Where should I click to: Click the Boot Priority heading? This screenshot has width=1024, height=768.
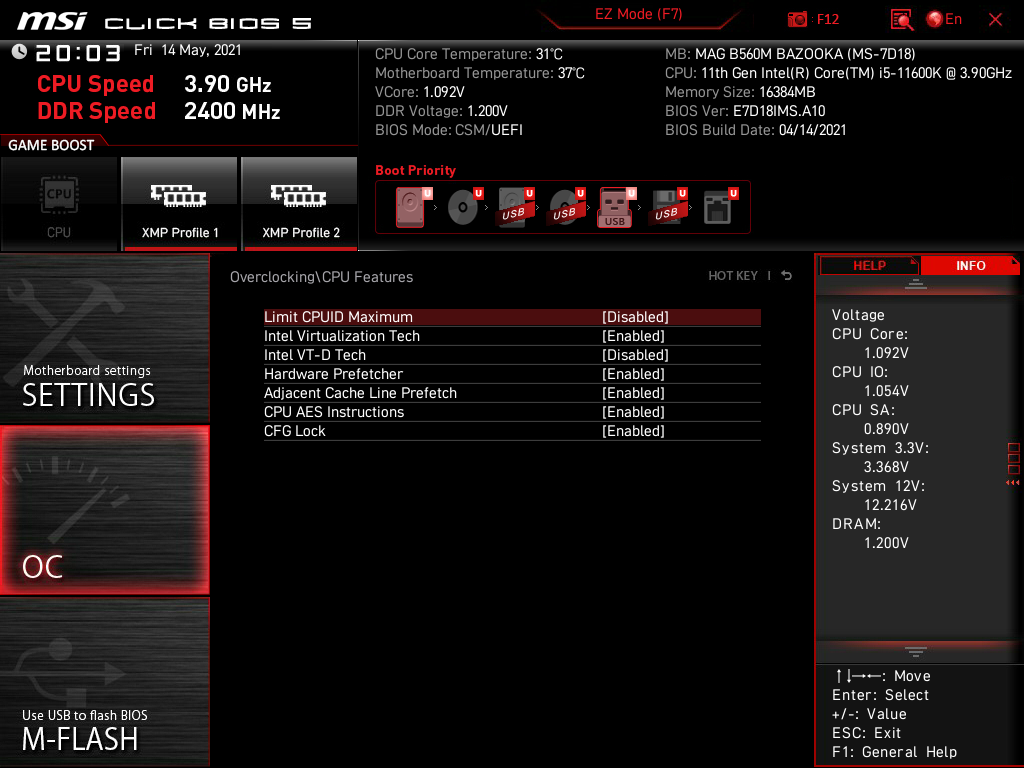coord(415,170)
